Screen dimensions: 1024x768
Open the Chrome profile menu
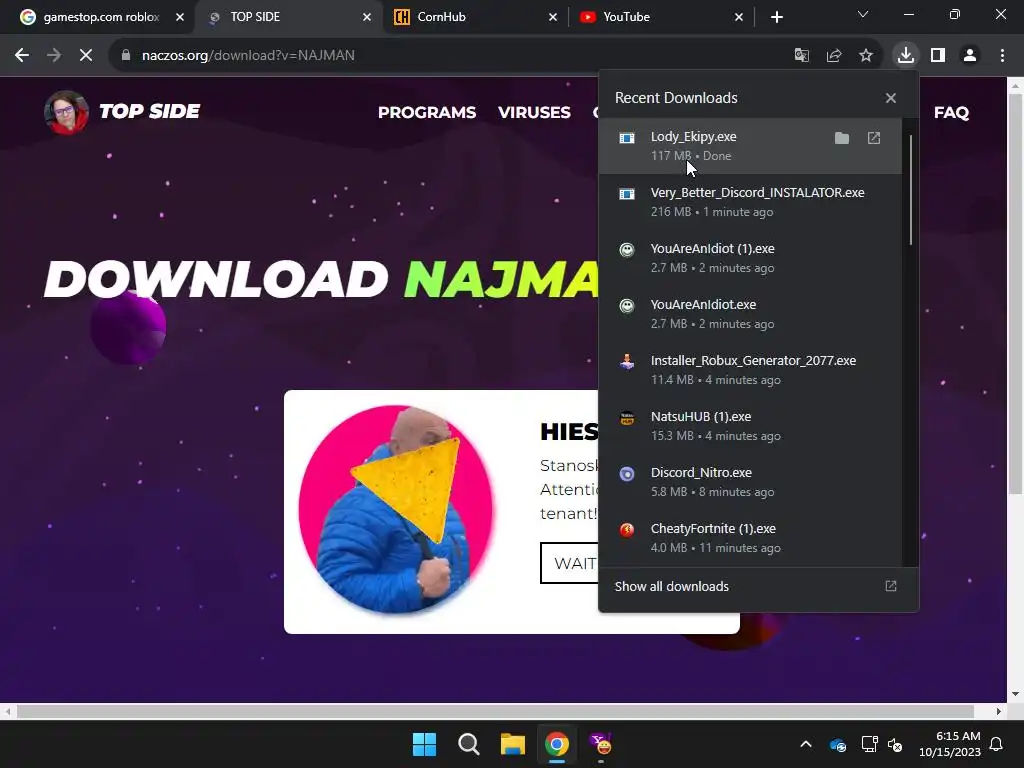tap(970, 56)
